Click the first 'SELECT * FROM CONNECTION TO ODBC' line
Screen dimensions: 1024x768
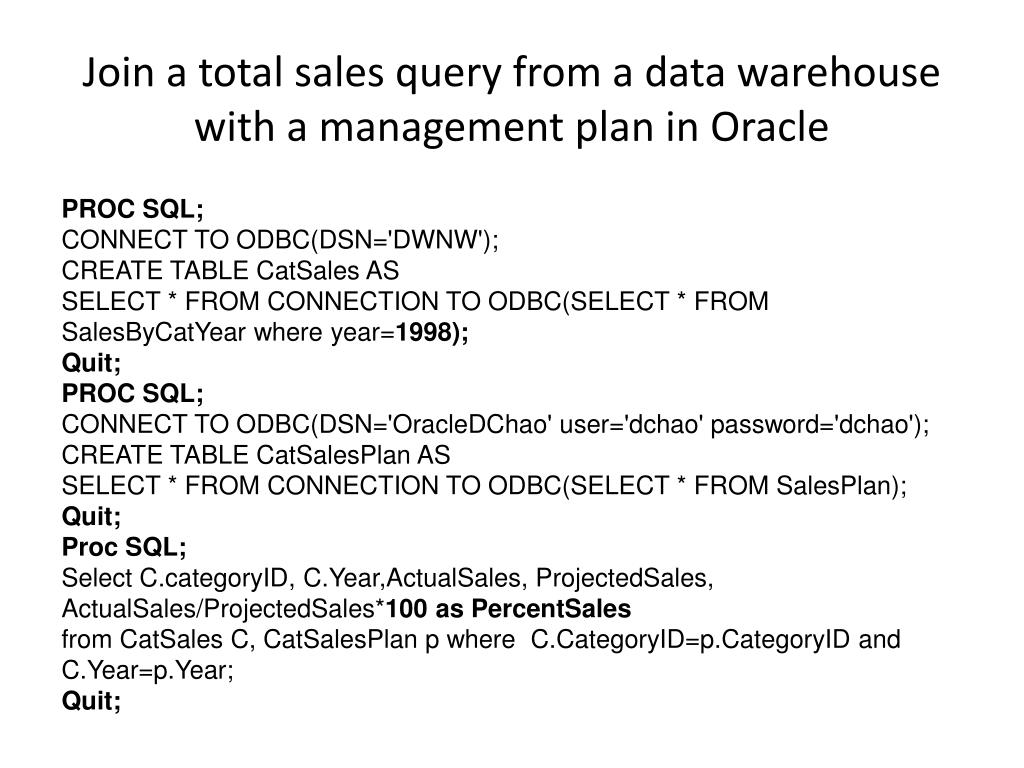(415, 302)
